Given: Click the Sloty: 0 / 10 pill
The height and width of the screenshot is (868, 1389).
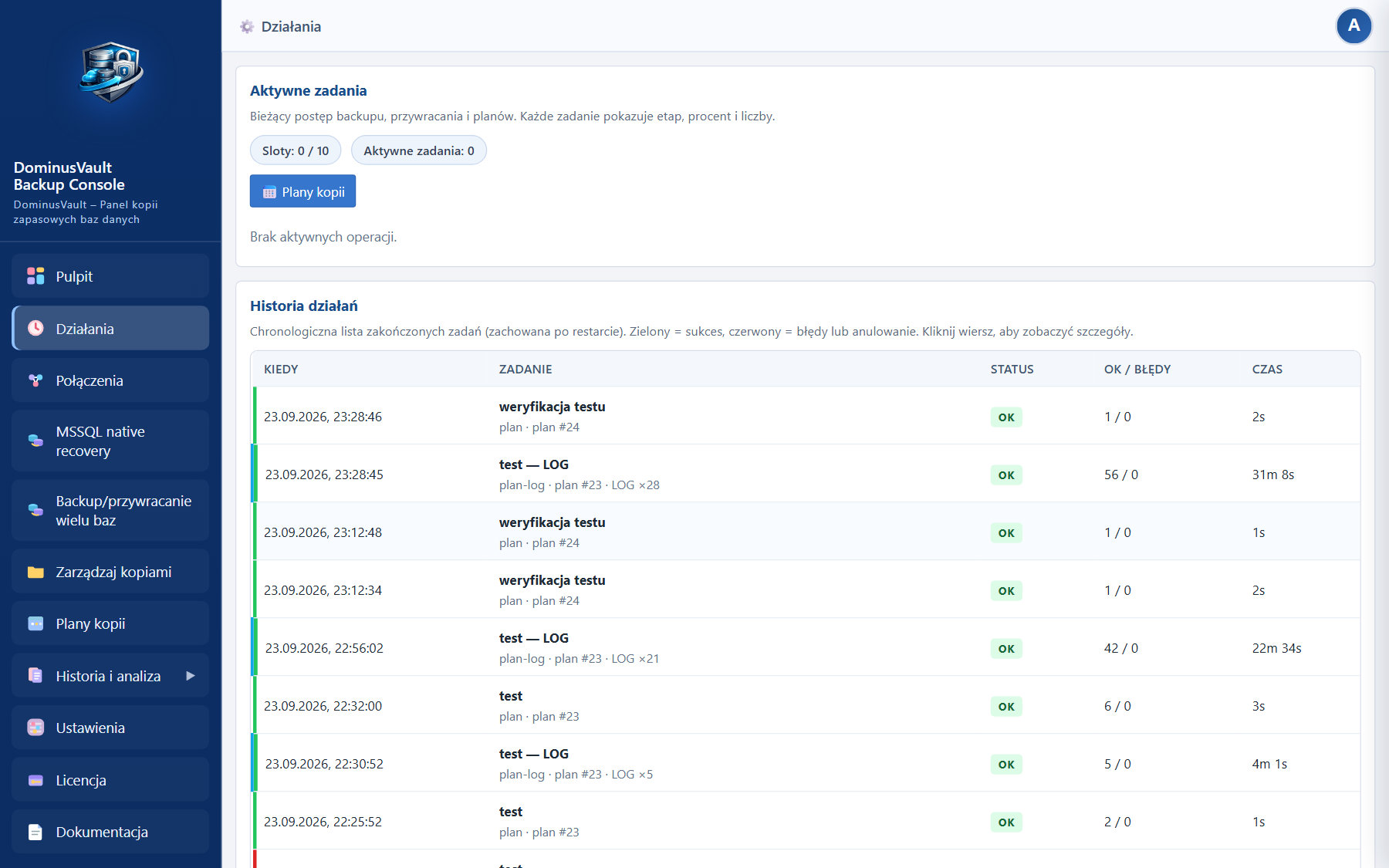Looking at the screenshot, I should click(x=296, y=150).
